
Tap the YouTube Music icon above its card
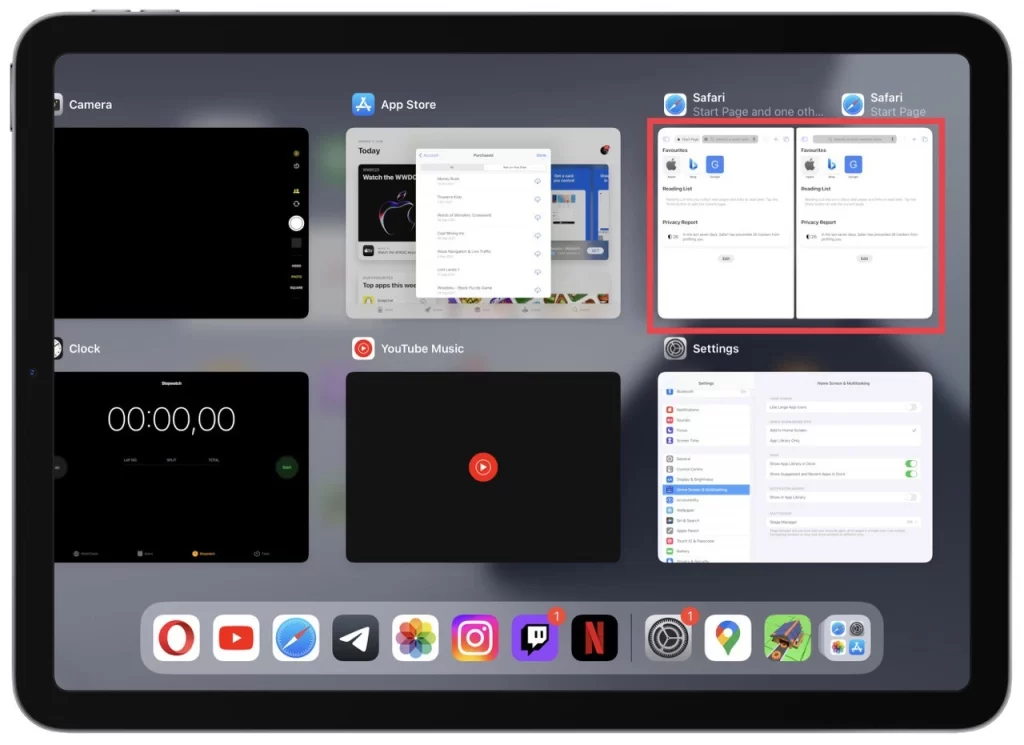pyautogui.click(x=363, y=348)
